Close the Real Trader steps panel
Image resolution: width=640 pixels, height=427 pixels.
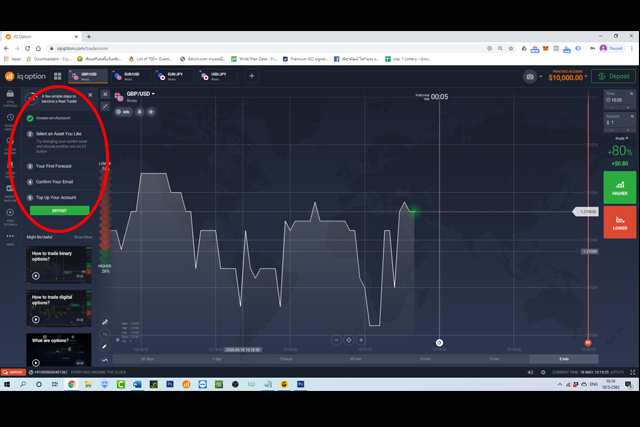tap(90, 95)
